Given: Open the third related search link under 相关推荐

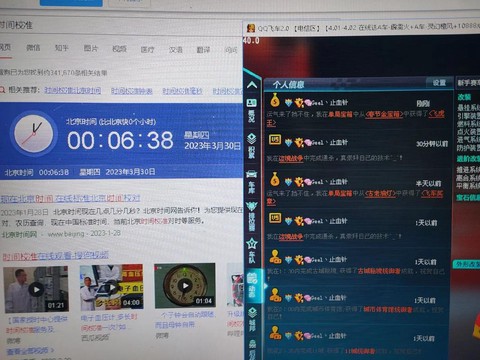Looking at the screenshot, I should (182, 91).
